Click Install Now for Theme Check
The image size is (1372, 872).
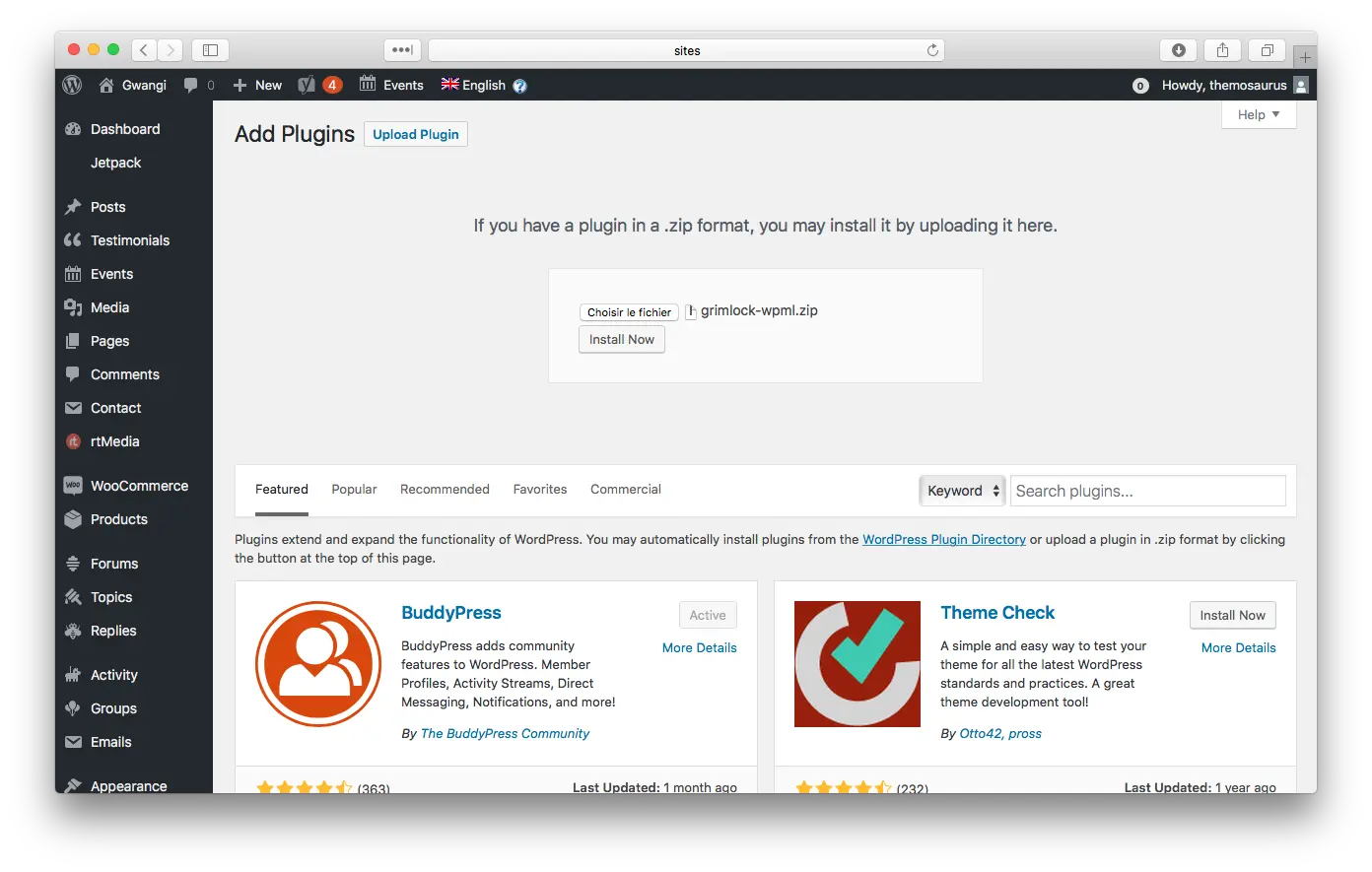[1232, 615]
